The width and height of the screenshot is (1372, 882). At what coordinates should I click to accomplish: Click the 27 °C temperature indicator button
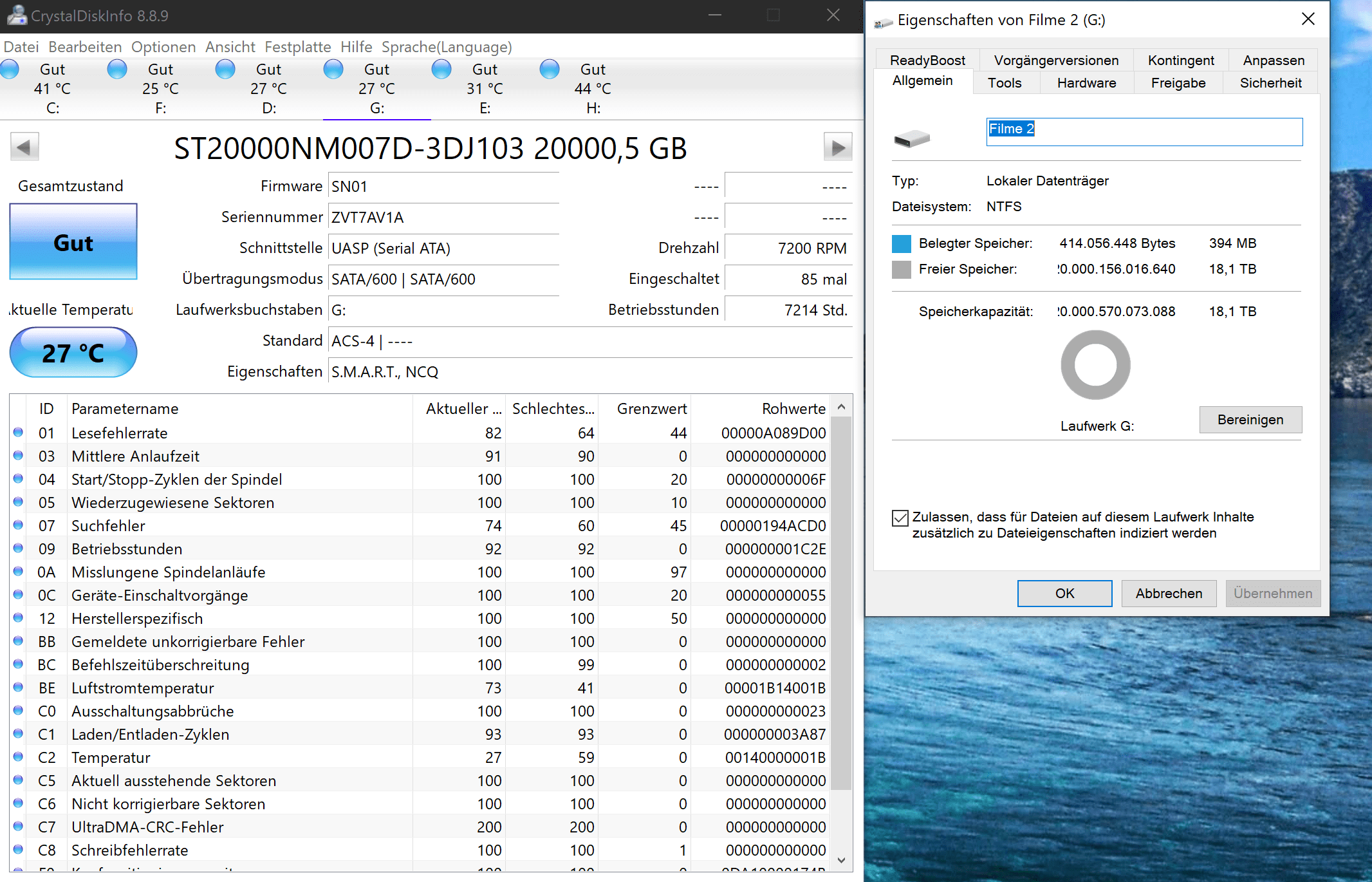73,353
